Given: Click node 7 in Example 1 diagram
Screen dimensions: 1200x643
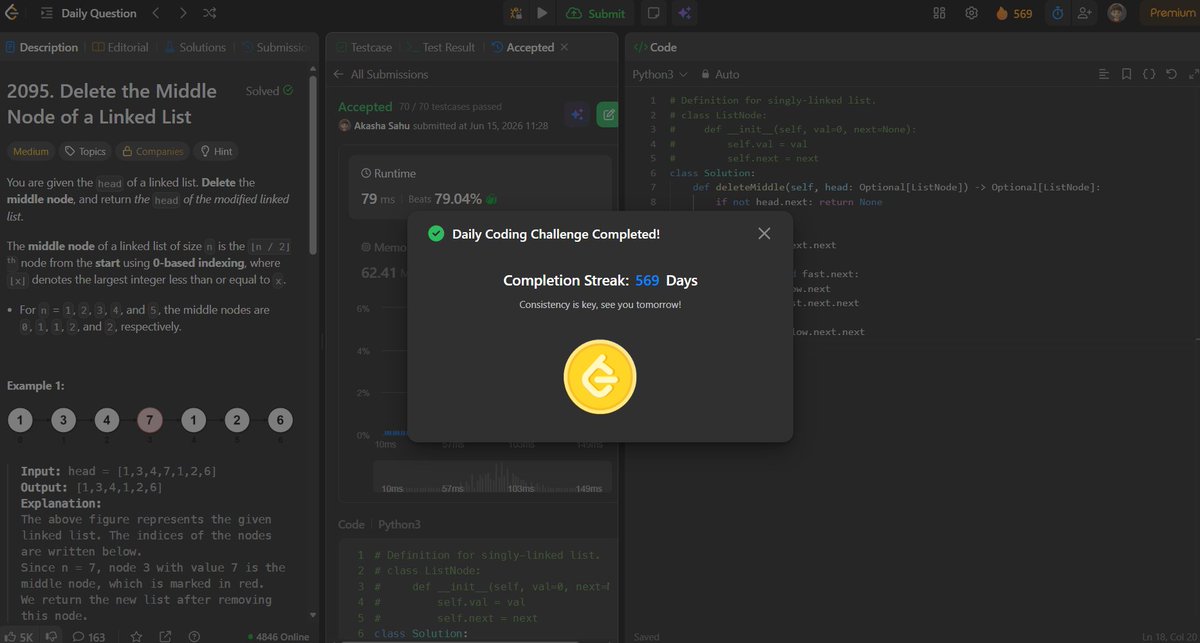Looking at the screenshot, I should tap(149, 420).
